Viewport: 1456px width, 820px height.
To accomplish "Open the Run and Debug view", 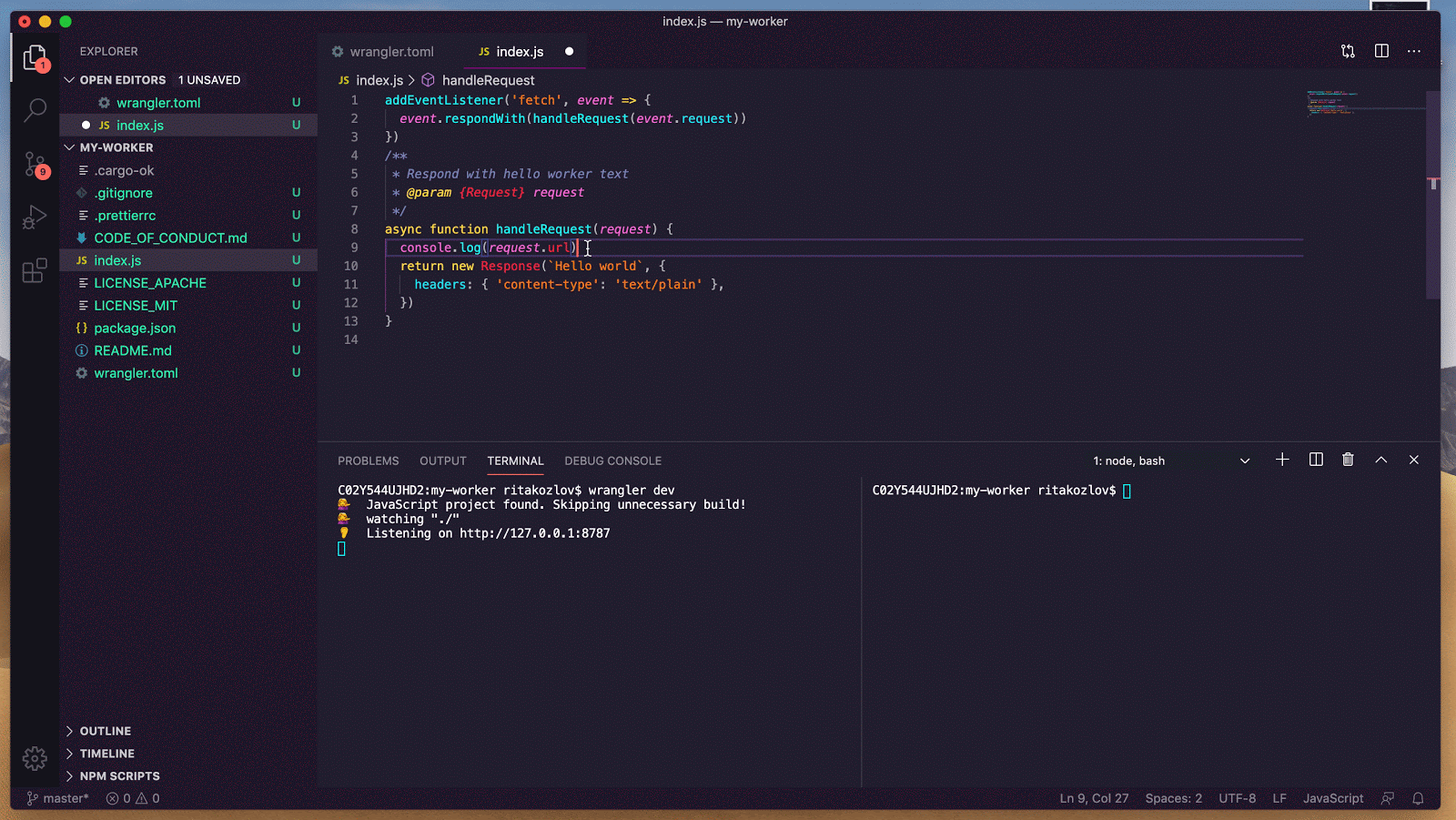I will click(35, 218).
